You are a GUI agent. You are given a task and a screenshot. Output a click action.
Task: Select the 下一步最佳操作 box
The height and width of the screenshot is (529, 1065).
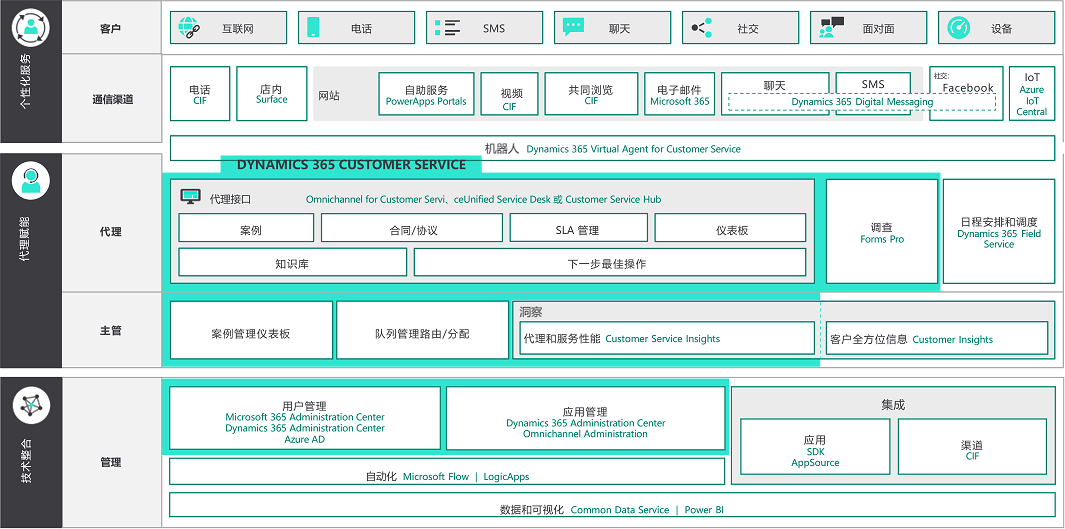coord(610,262)
